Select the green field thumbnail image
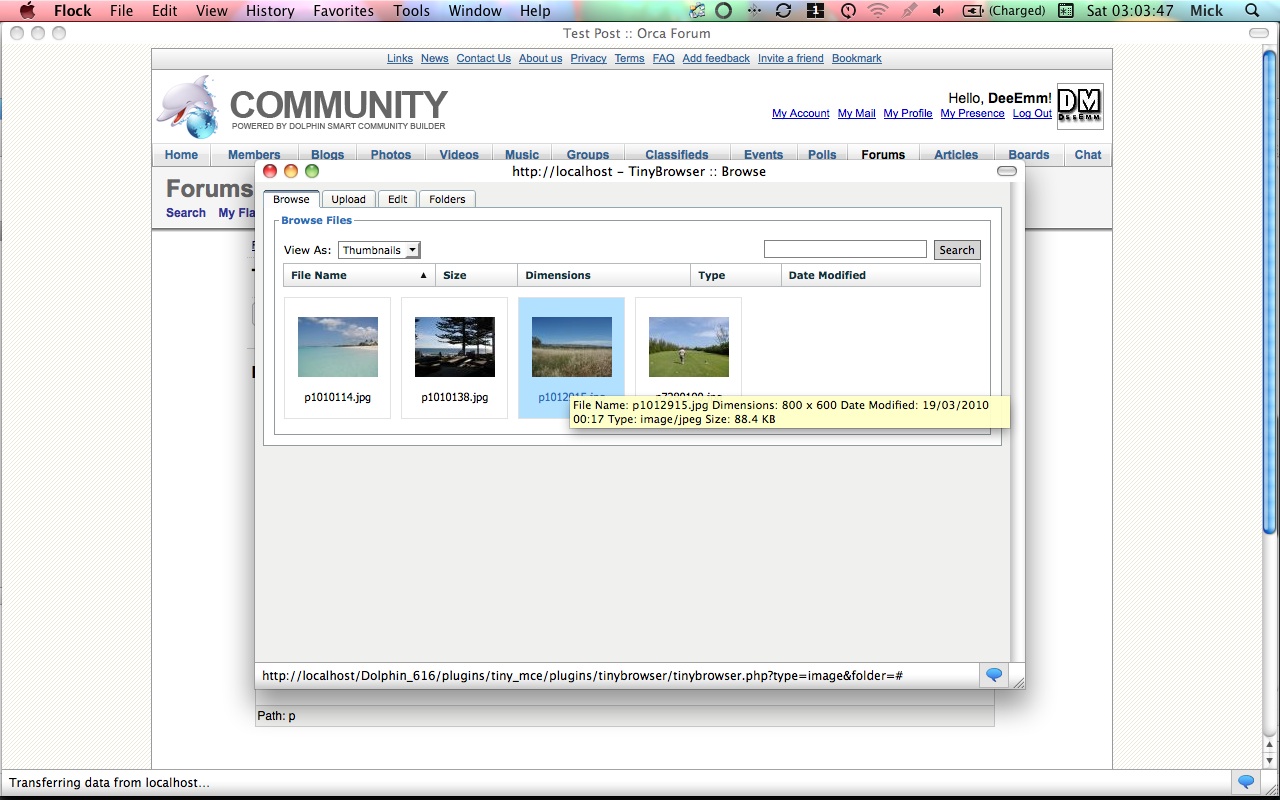 [x=689, y=347]
